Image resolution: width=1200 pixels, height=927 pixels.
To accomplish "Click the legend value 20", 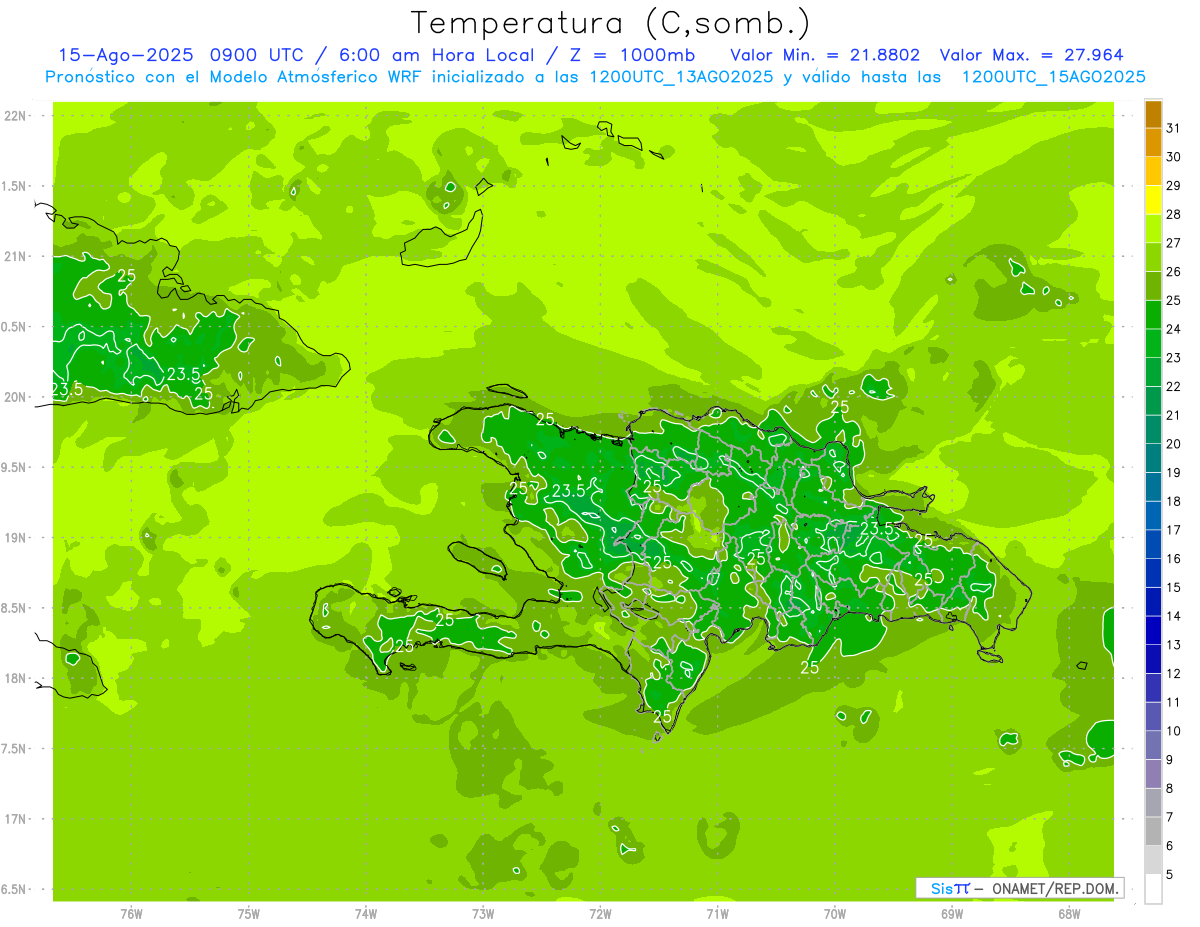I will [x=1174, y=444].
